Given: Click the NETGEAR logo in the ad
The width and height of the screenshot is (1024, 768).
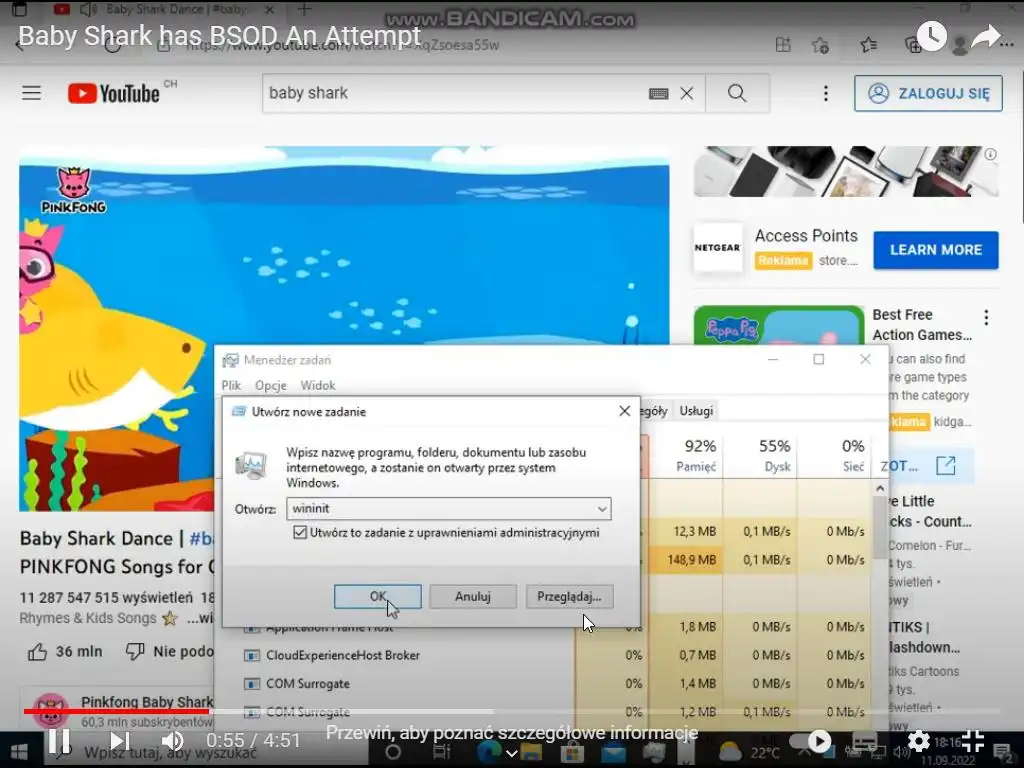Looking at the screenshot, I should click(x=718, y=248).
